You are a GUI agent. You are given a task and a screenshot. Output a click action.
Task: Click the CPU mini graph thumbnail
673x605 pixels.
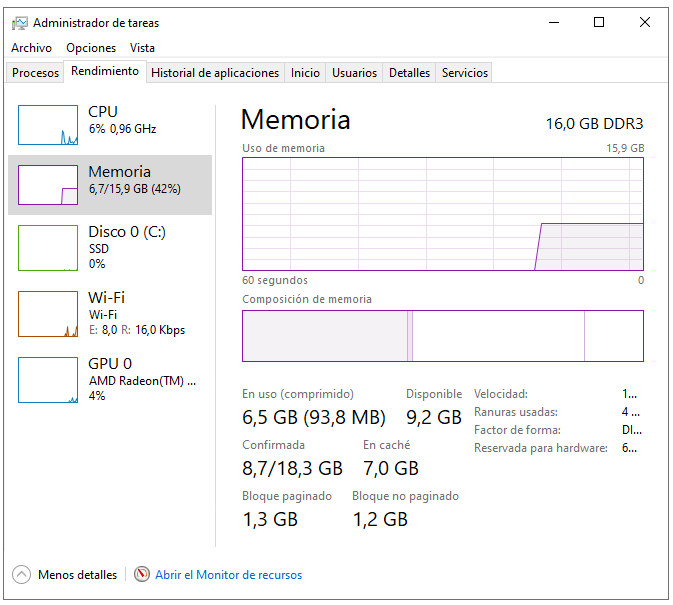coord(48,125)
